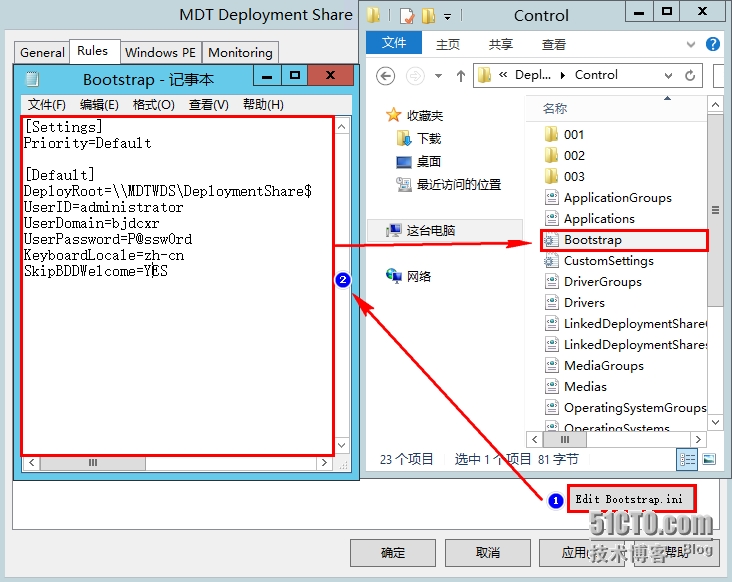The width and height of the screenshot is (732, 582).
Task: Open 格式(O) menu in Notepad
Action: (x=154, y=105)
